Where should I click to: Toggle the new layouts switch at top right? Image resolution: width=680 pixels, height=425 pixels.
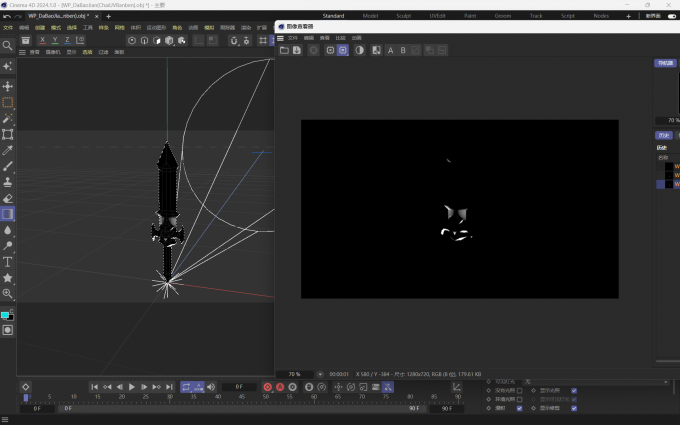coord(672,16)
